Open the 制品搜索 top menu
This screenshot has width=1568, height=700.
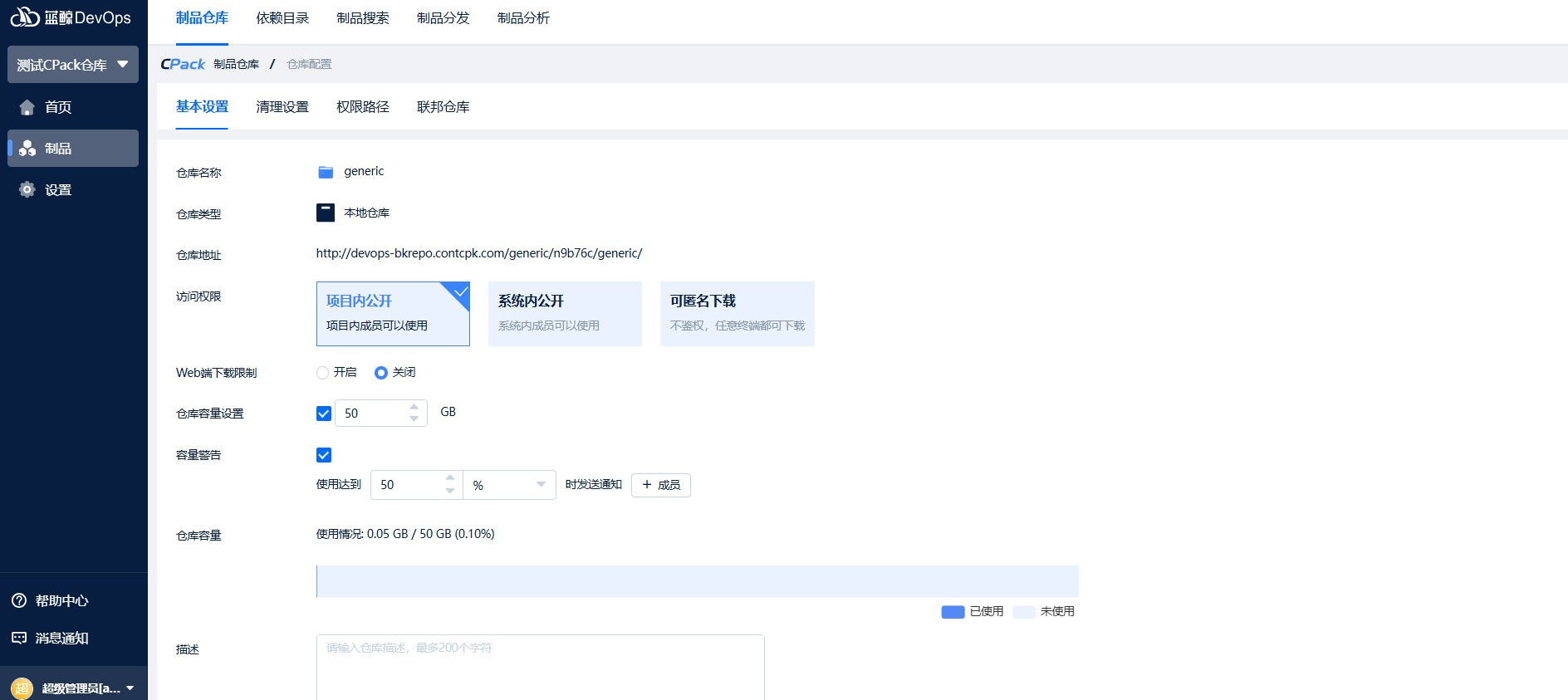pos(363,18)
